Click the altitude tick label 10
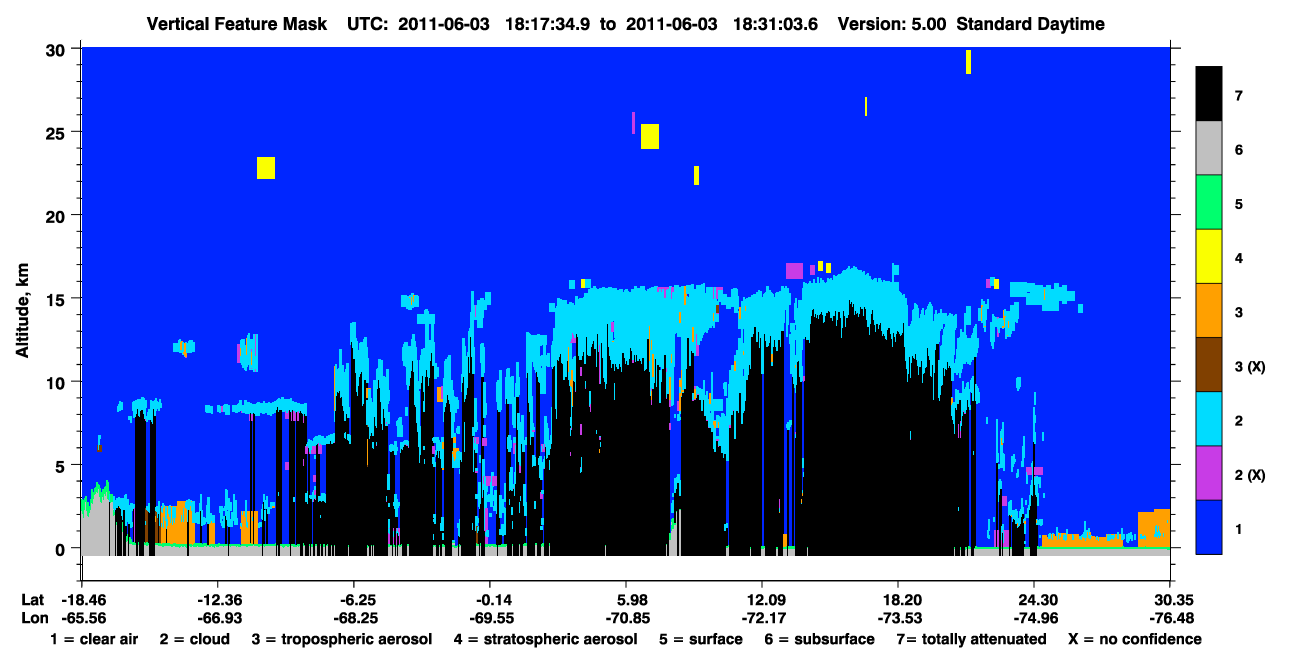Viewport: 1300px width, 667px height. pos(57,382)
